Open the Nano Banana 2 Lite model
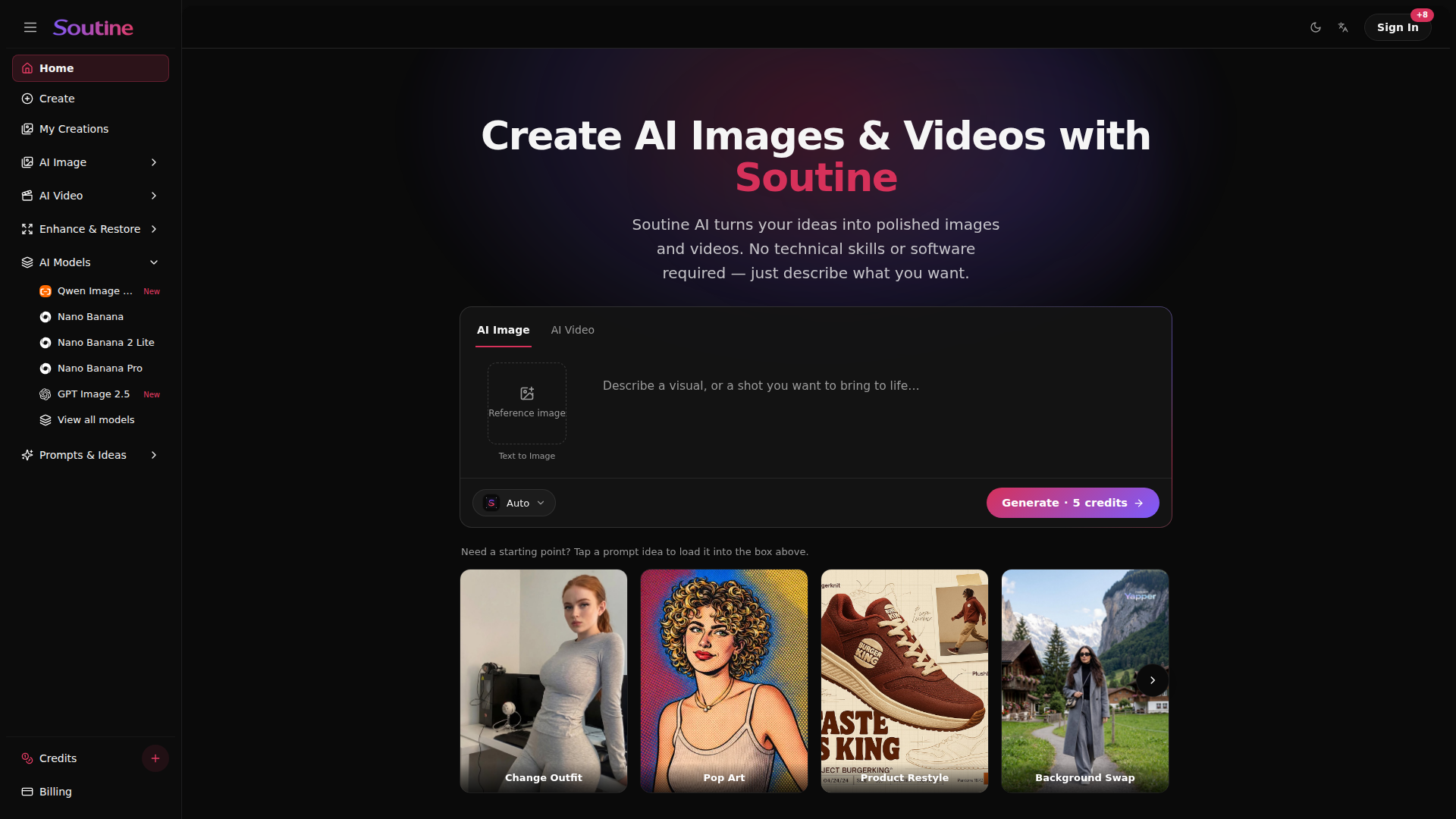 coord(99,343)
